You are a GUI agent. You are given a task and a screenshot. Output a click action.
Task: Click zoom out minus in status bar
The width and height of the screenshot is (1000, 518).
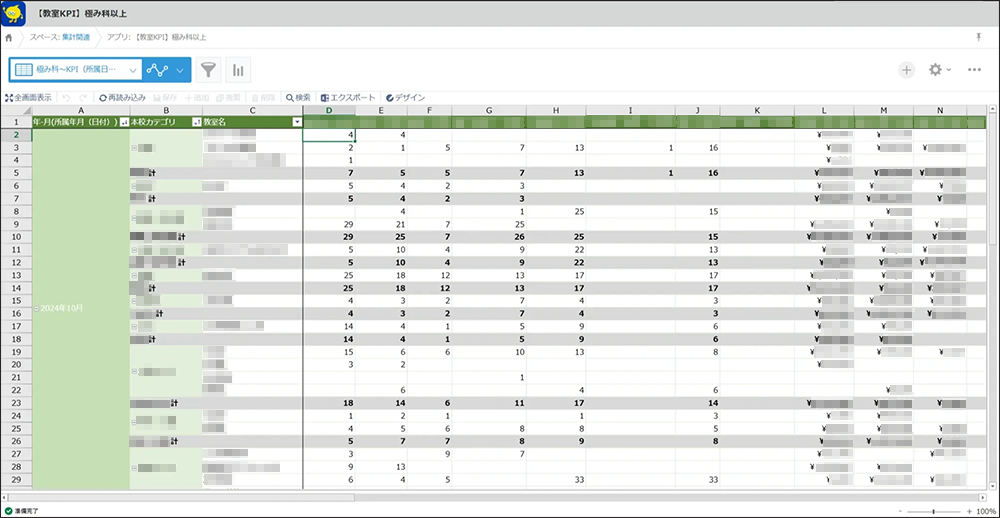tap(901, 511)
